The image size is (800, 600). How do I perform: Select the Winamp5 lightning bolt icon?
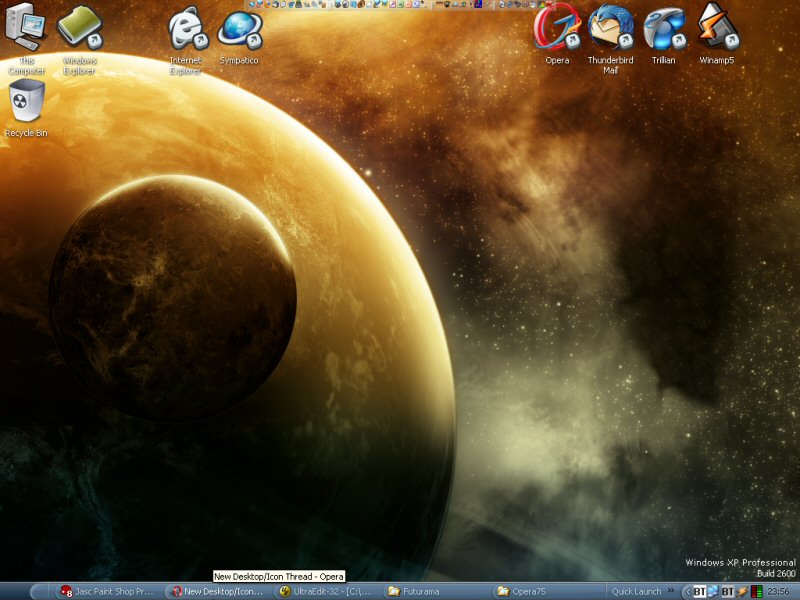pyautogui.click(x=717, y=30)
